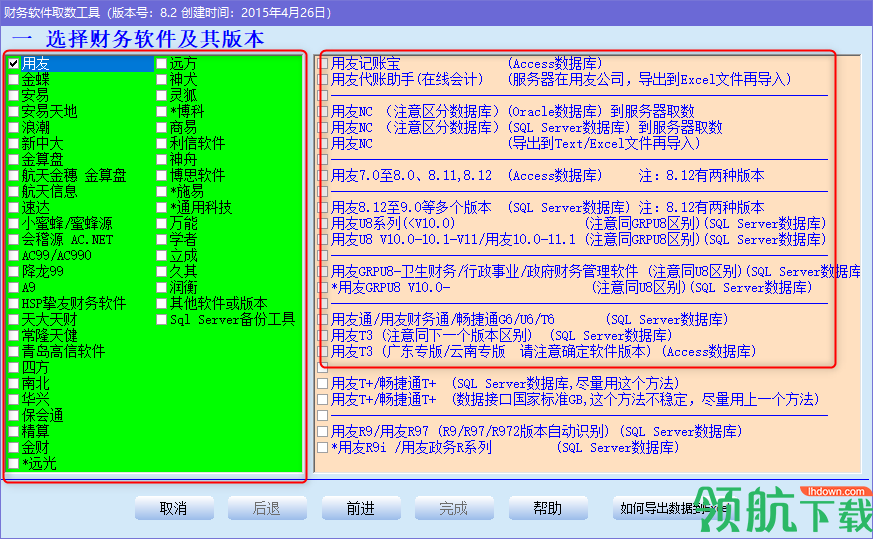
Task: Check 航天金穗 金算盘 option
Action: tap(14, 175)
